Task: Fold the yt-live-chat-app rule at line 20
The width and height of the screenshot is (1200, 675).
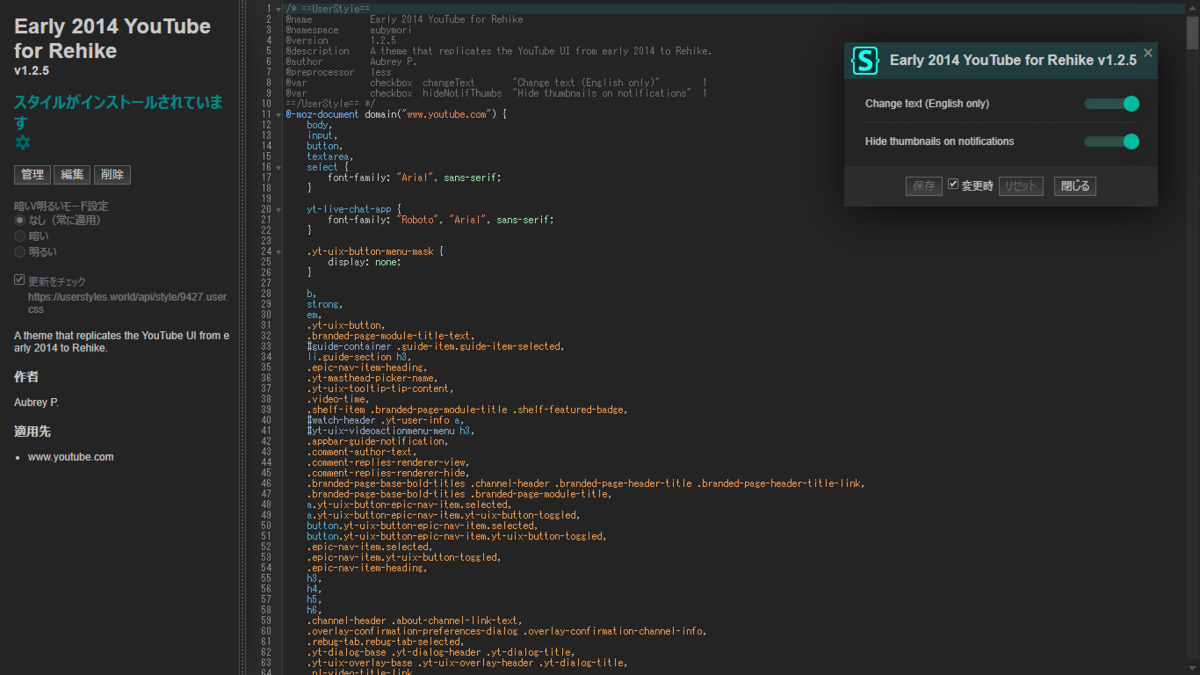Action: coord(279,210)
